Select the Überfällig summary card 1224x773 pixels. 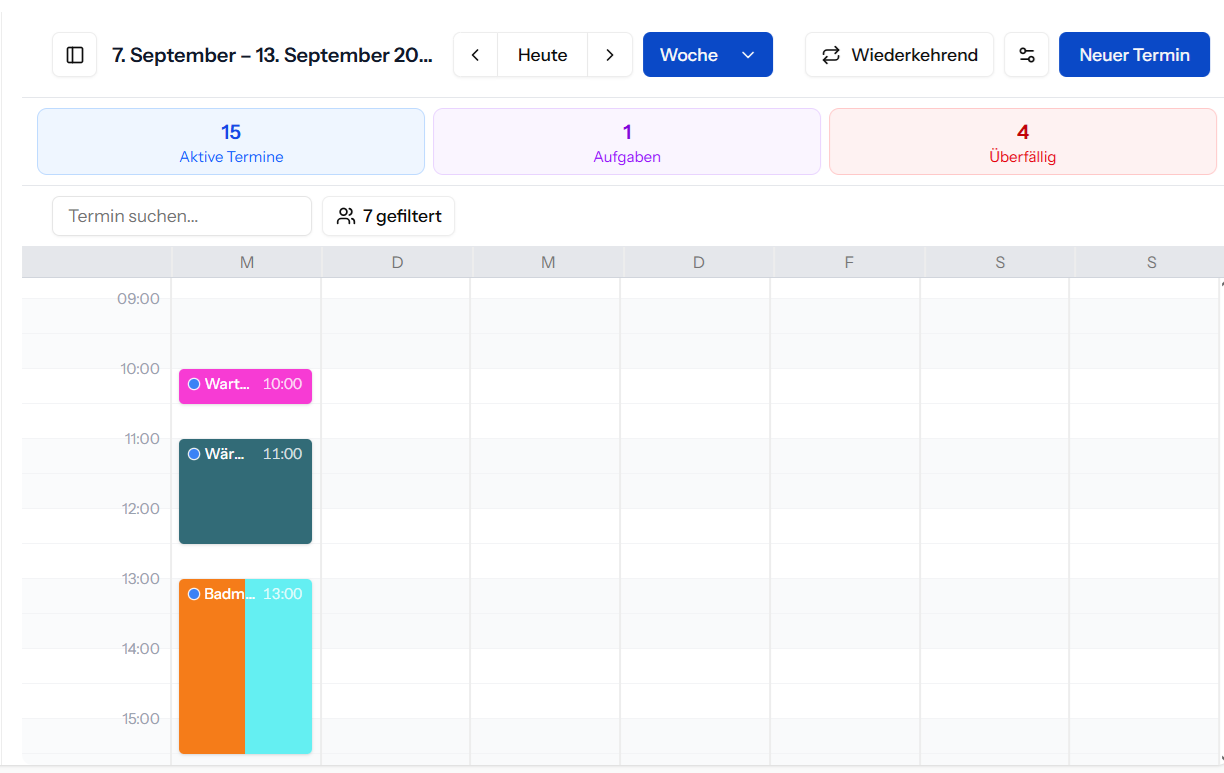coord(1023,142)
